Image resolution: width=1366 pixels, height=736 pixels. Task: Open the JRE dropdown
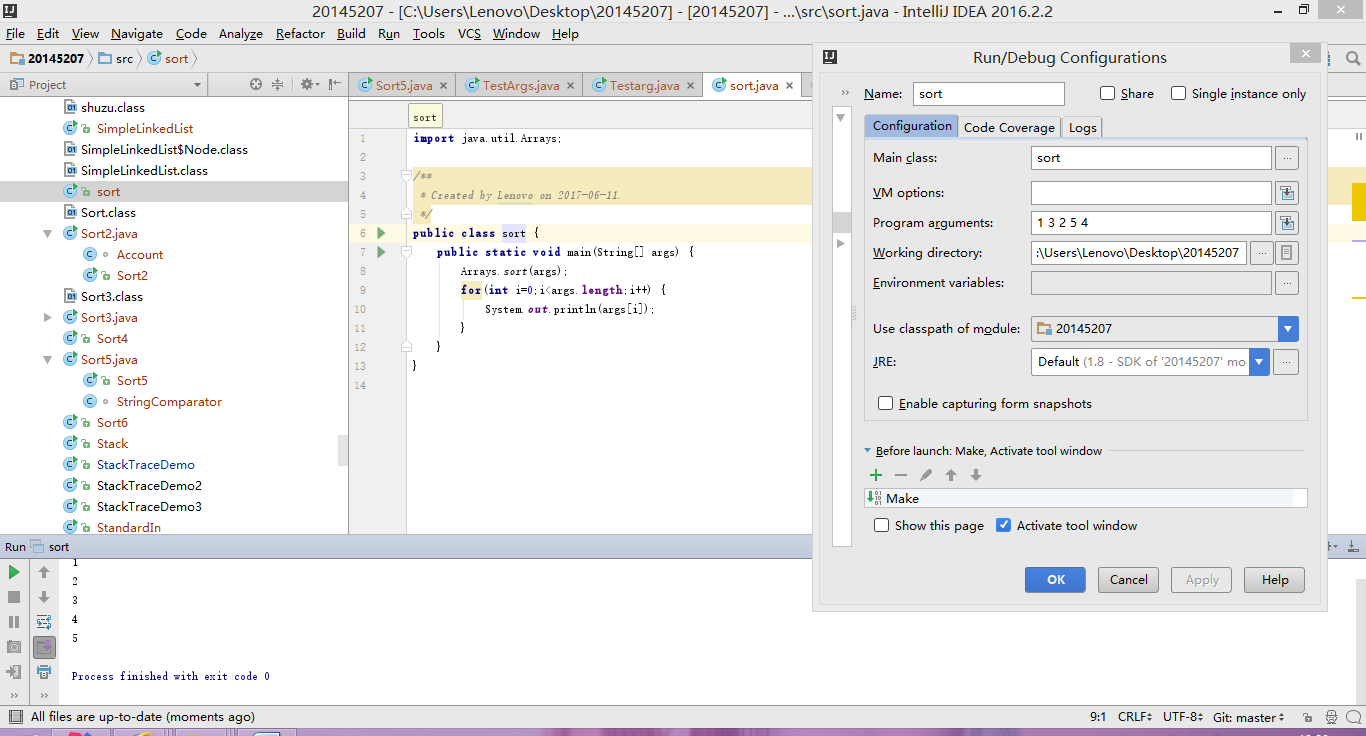coord(1259,362)
